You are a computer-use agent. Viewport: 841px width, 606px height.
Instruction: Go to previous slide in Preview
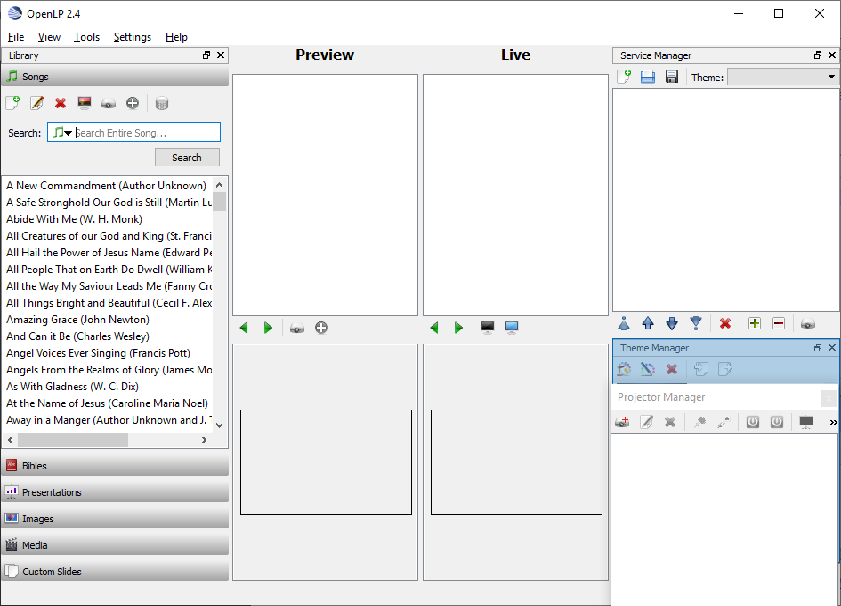point(244,328)
